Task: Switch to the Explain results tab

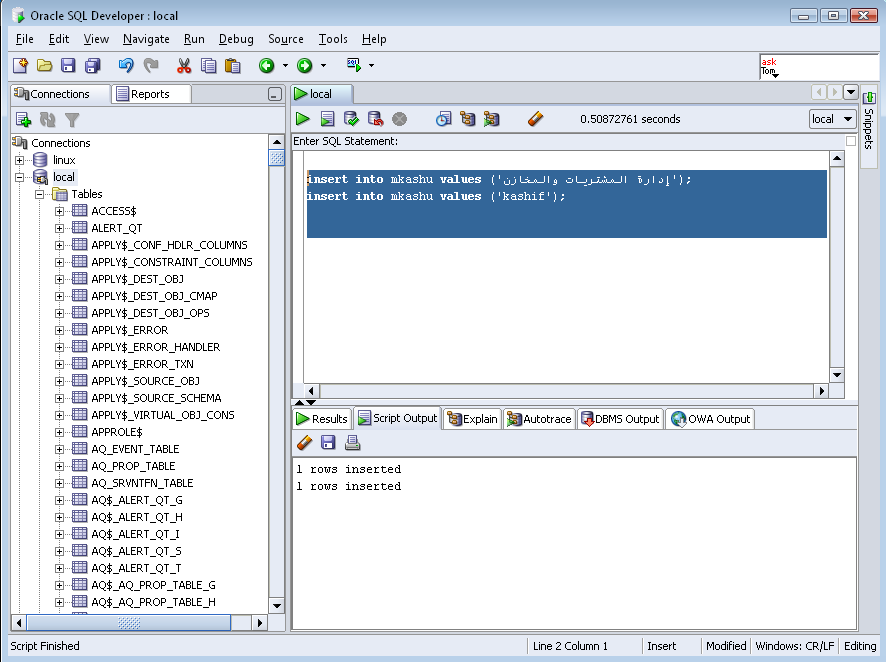Action: click(471, 418)
